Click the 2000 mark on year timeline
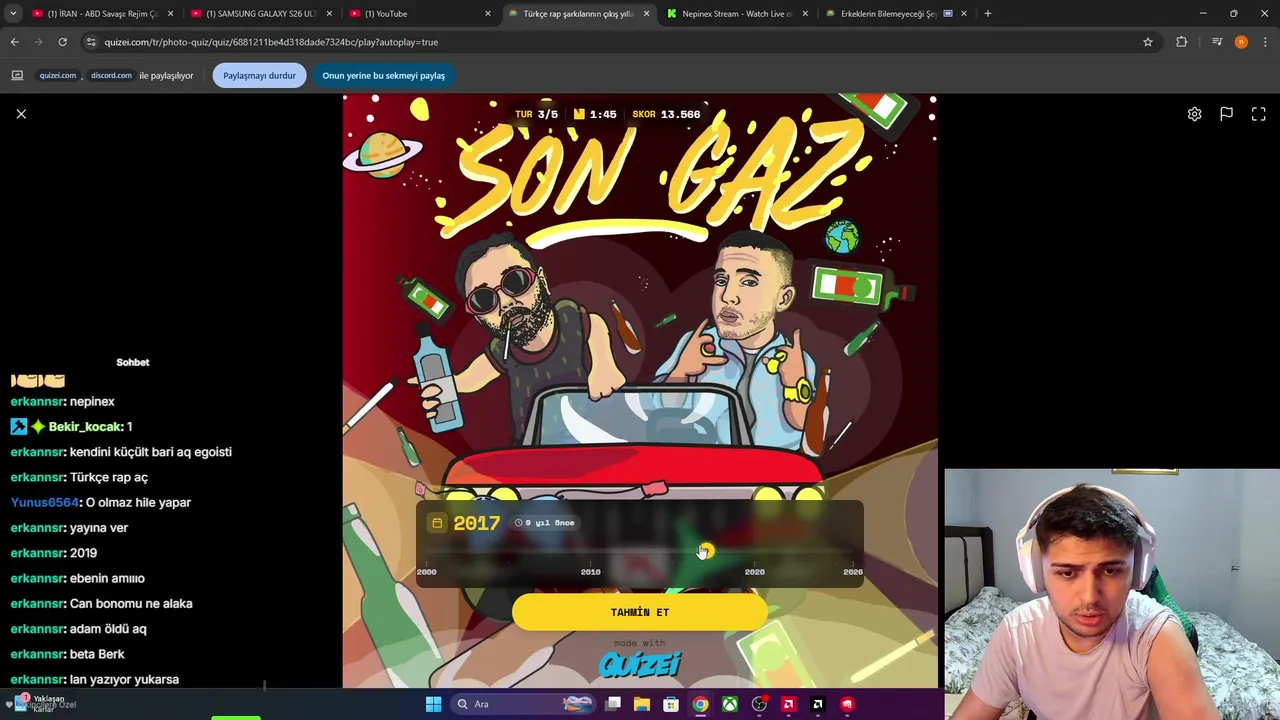 pyautogui.click(x=427, y=572)
